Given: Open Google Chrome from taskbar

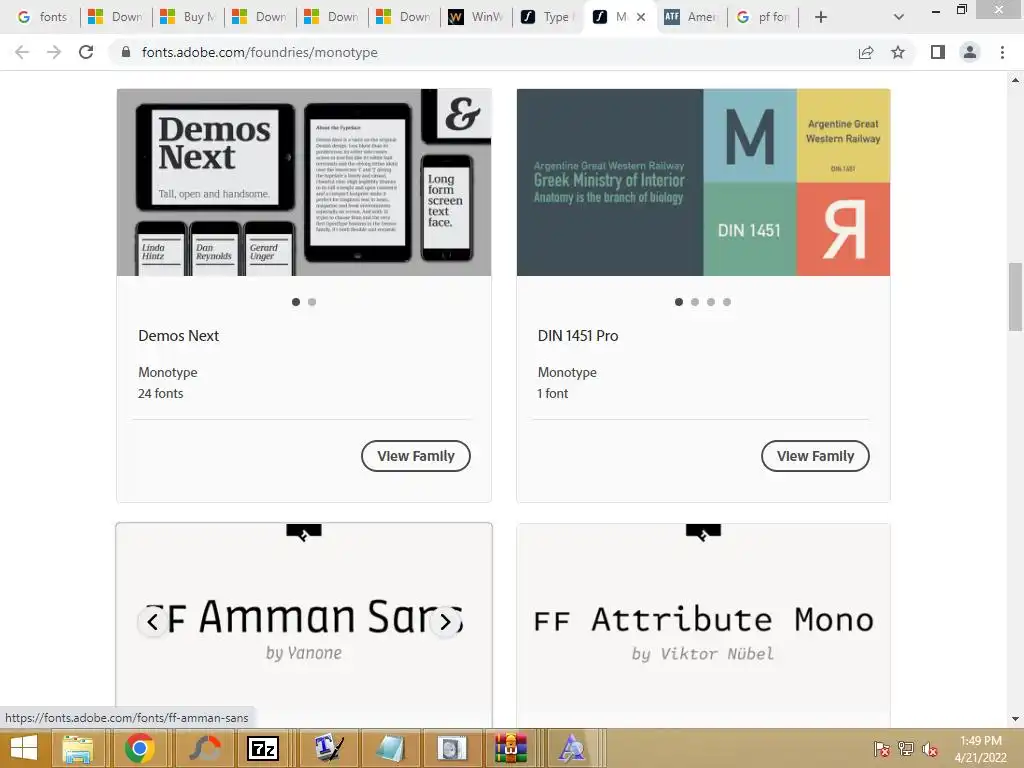Looking at the screenshot, I should click(139, 748).
